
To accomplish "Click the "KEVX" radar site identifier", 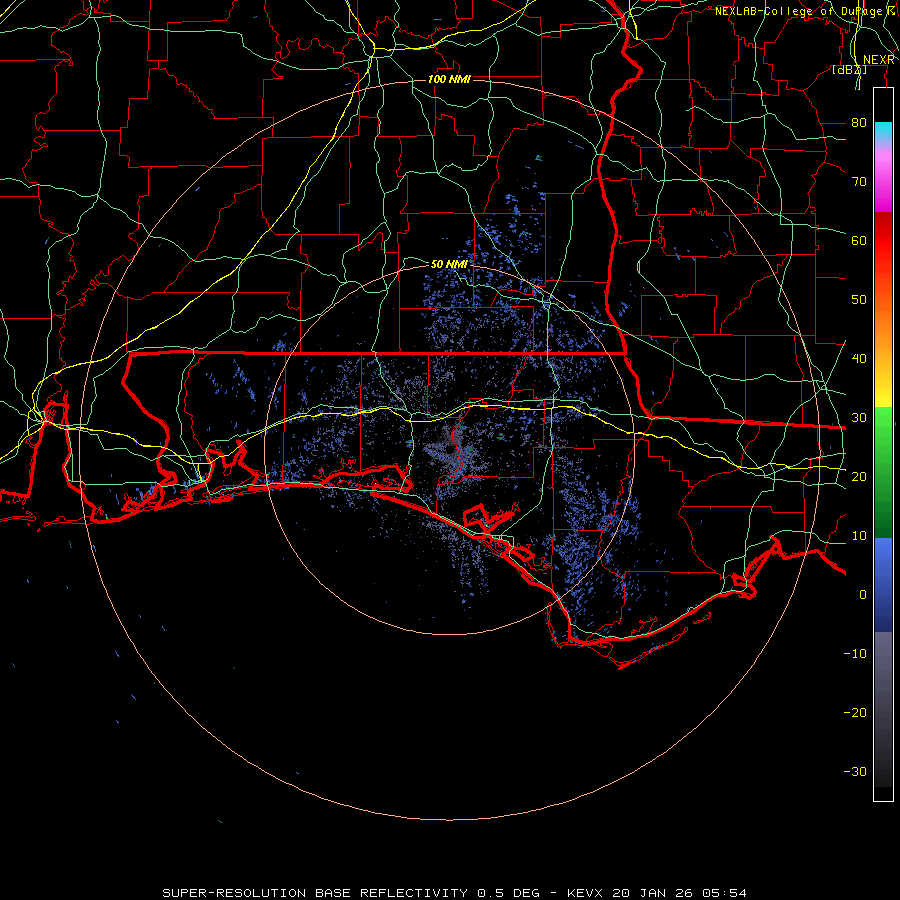I will click(584, 893).
